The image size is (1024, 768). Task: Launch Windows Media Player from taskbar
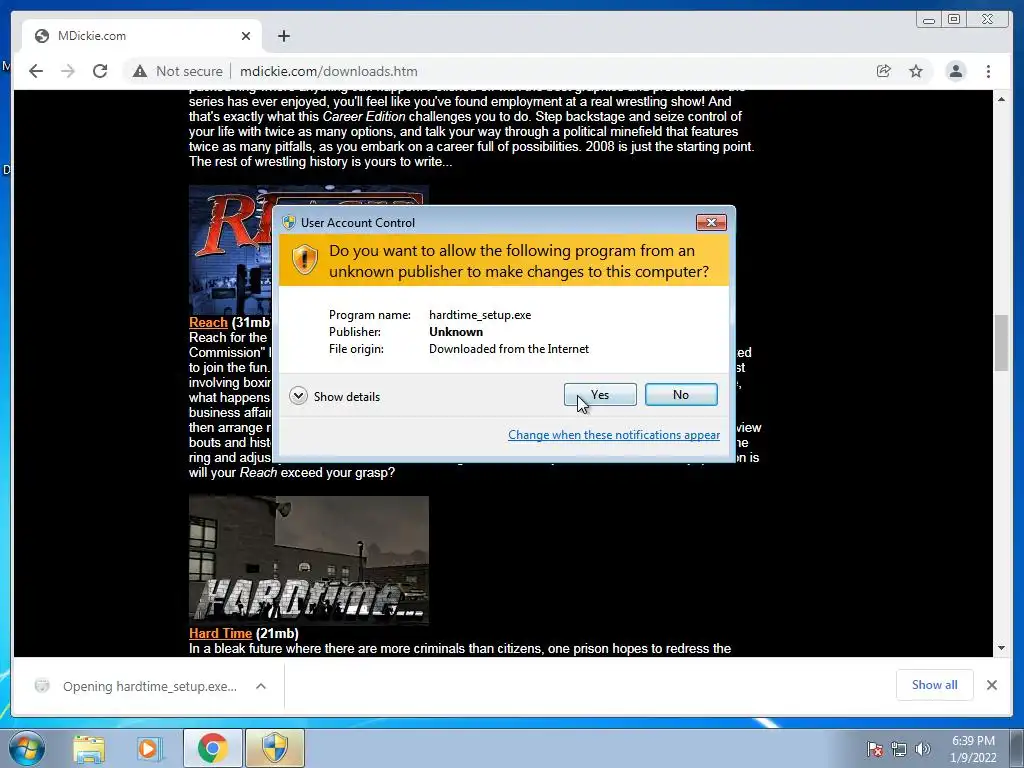150,748
